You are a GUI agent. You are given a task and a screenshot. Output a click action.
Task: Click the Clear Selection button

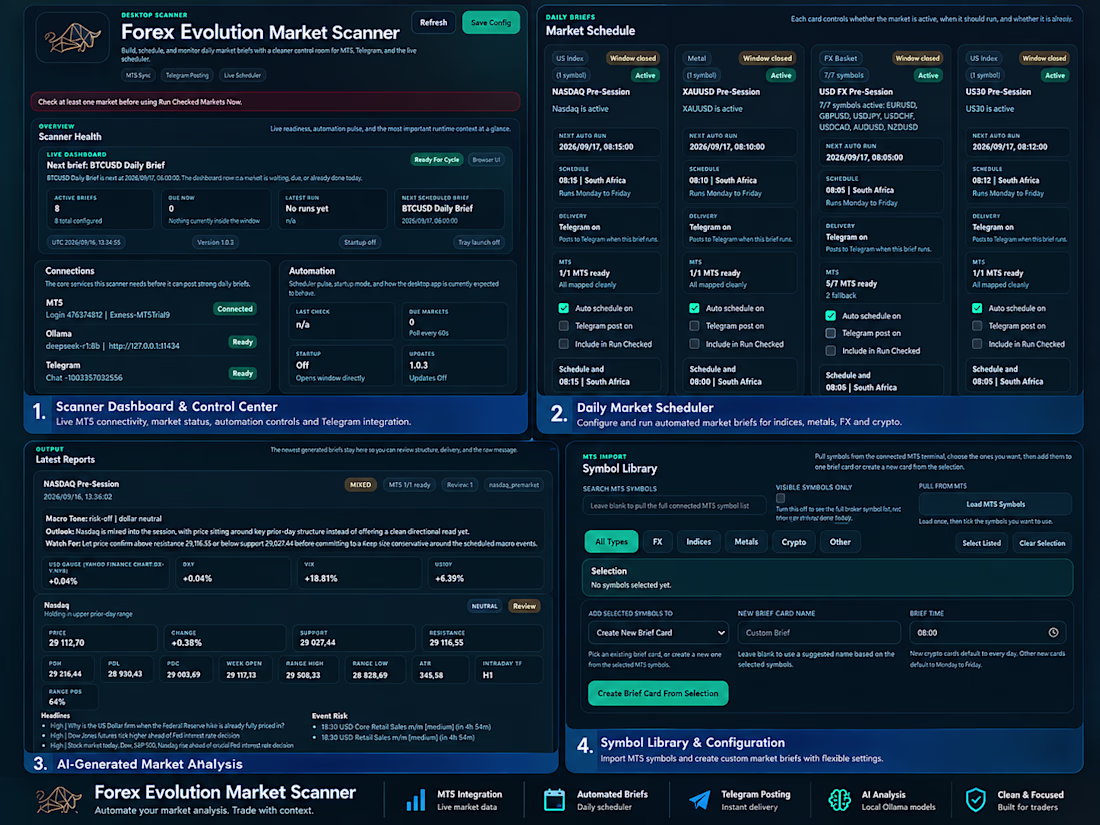coord(1042,543)
